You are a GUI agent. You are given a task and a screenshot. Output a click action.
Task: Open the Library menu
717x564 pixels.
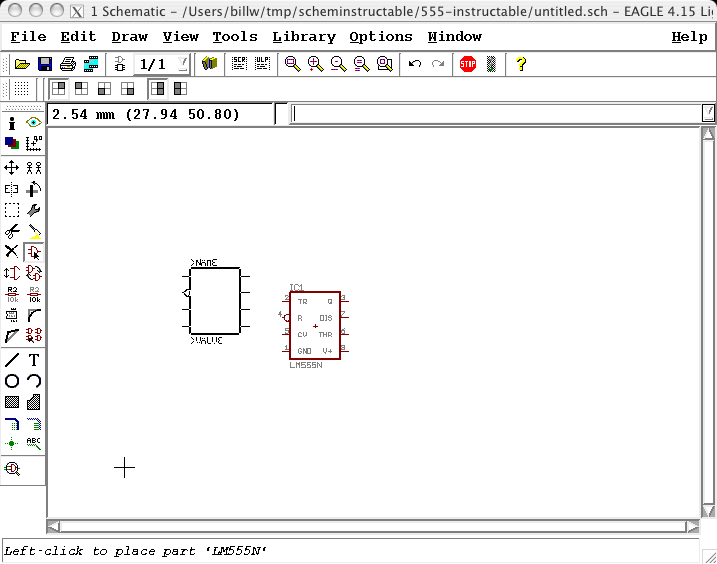(x=304, y=37)
